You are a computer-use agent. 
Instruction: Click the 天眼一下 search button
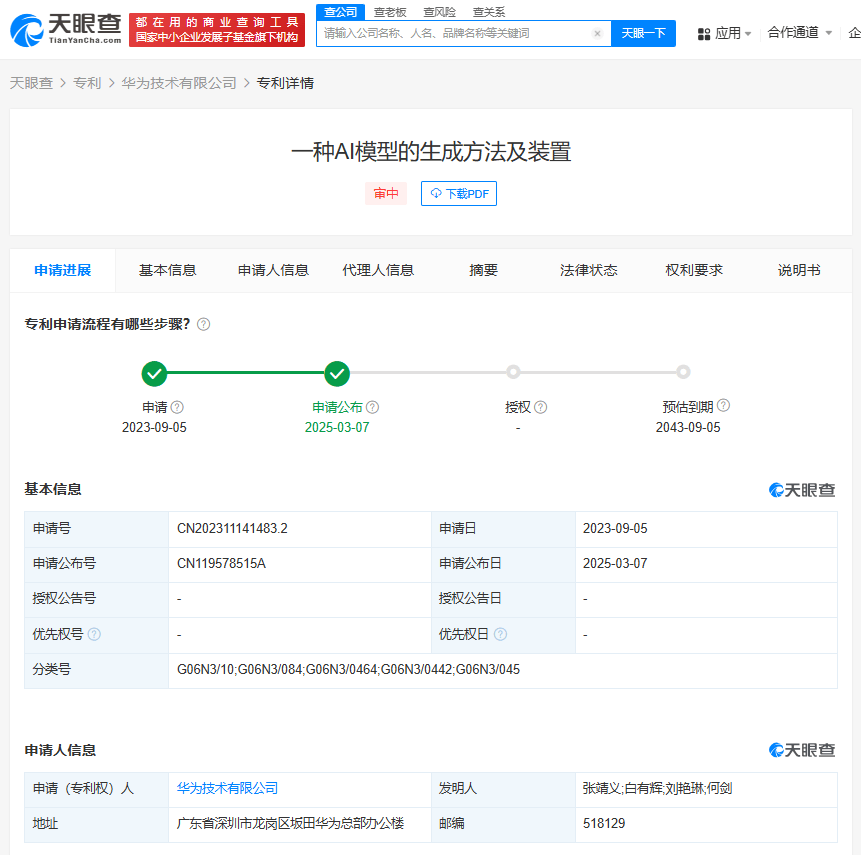tap(644, 33)
